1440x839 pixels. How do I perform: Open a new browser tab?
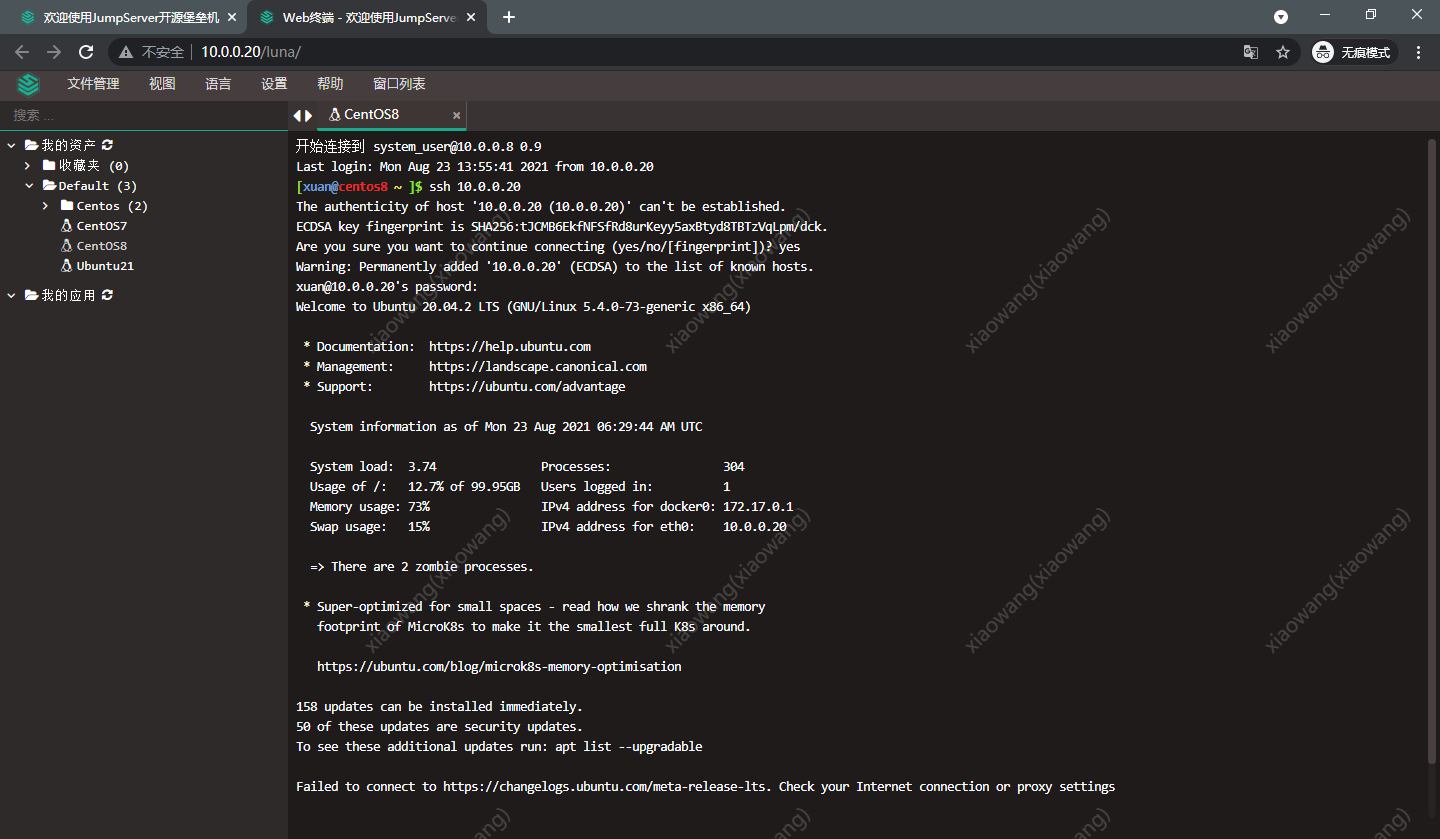(x=509, y=17)
